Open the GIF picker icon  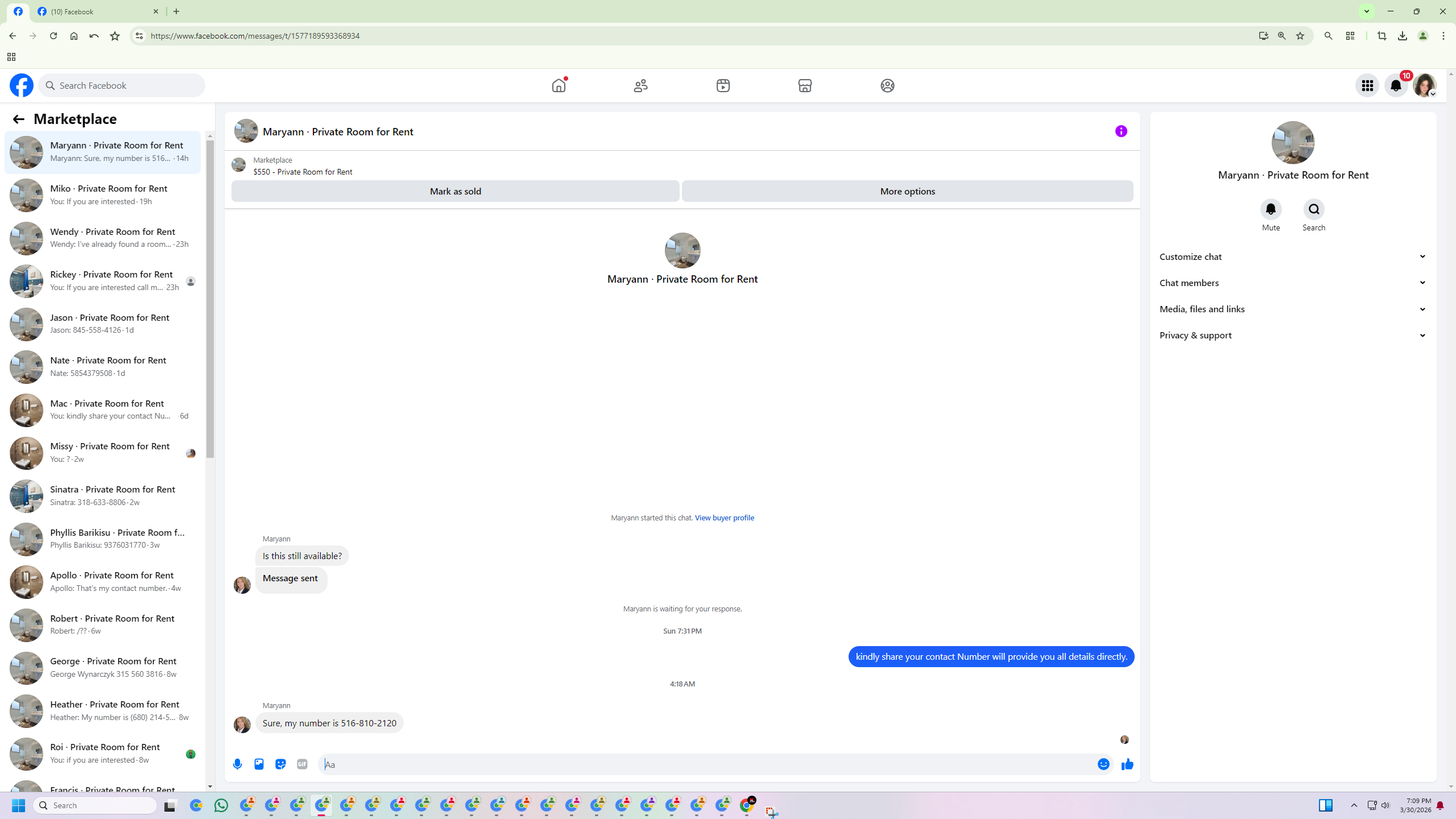coord(302,764)
